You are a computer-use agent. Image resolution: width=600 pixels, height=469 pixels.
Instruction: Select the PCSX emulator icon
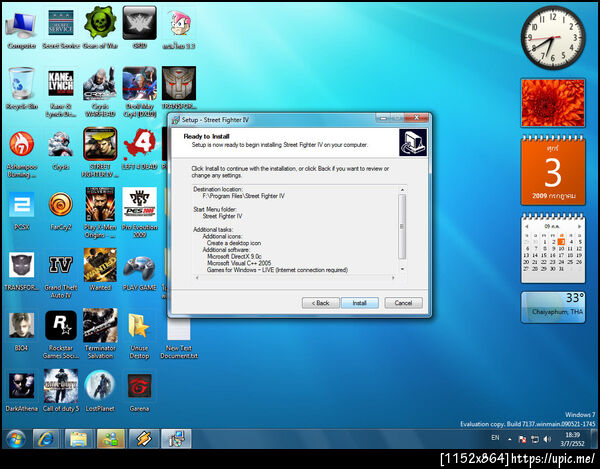click(21, 211)
